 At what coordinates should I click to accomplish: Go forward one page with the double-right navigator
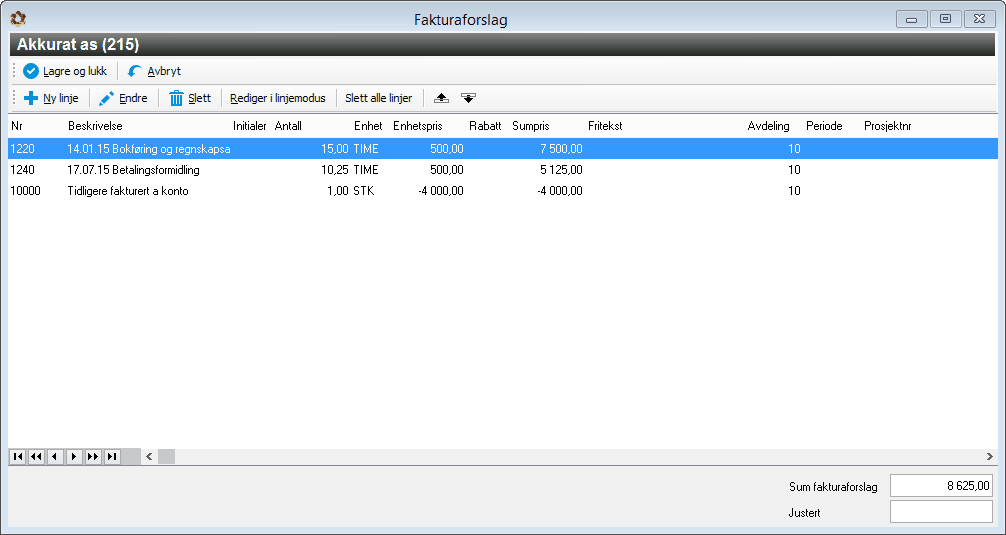click(93, 456)
